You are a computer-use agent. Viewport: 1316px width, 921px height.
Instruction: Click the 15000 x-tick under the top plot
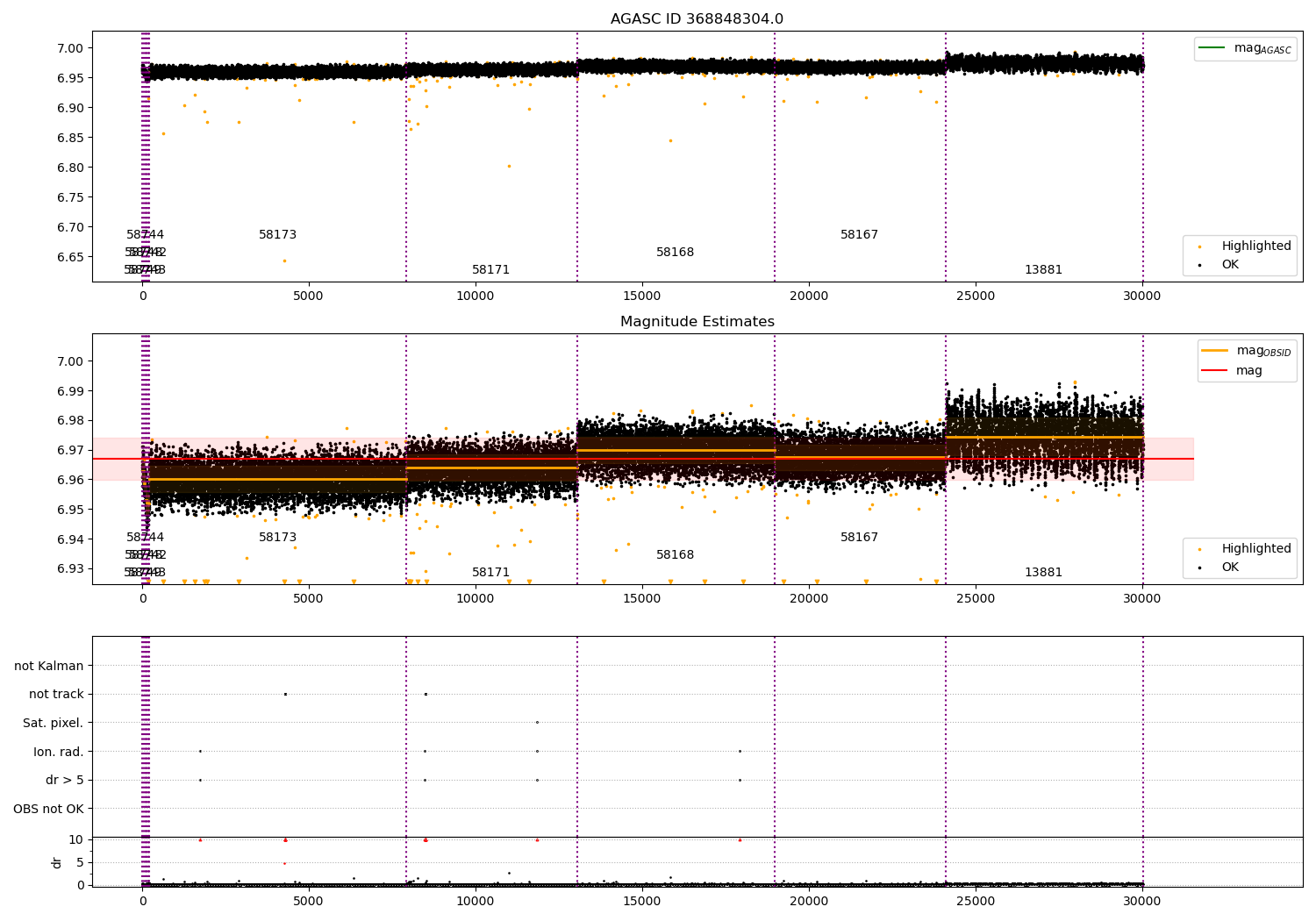[641, 296]
